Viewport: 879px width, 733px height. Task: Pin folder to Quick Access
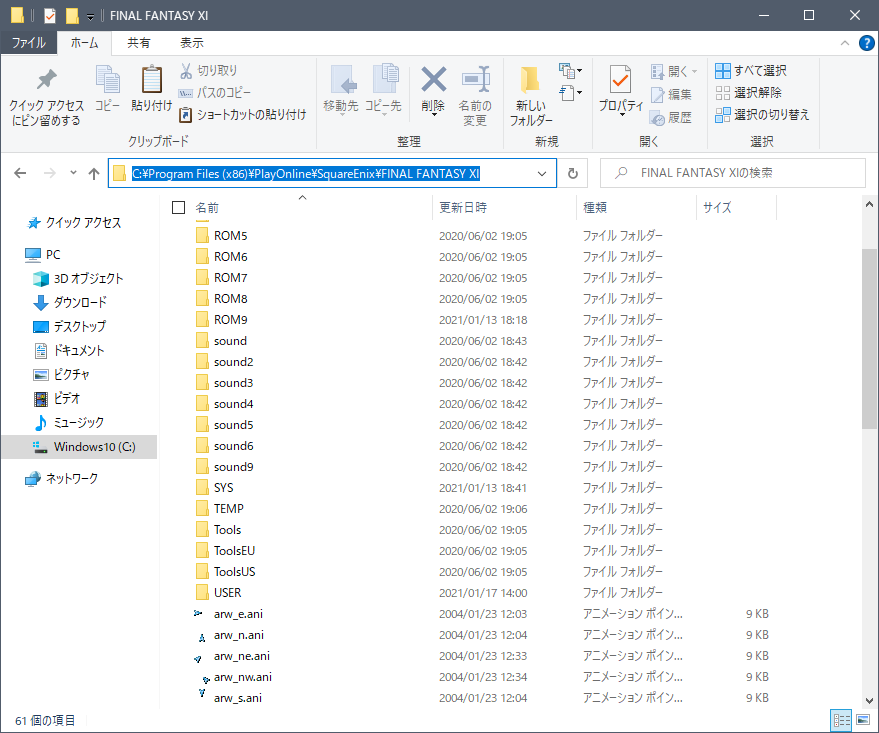(x=46, y=96)
